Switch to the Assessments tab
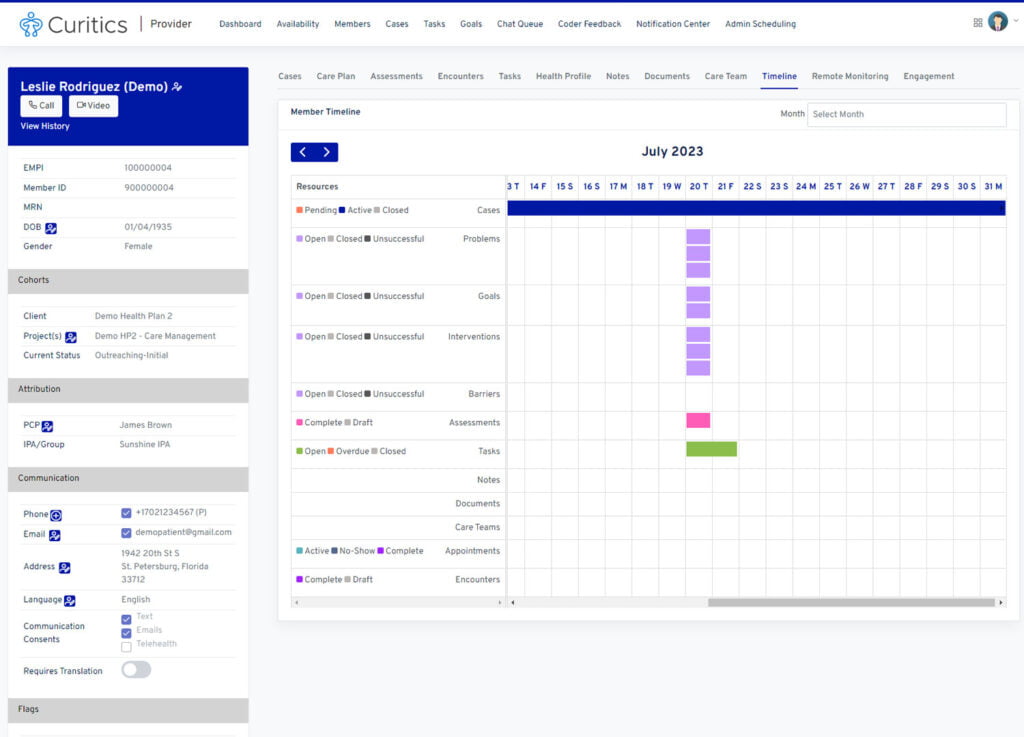The width and height of the screenshot is (1024, 737). pyautogui.click(x=396, y=76)
